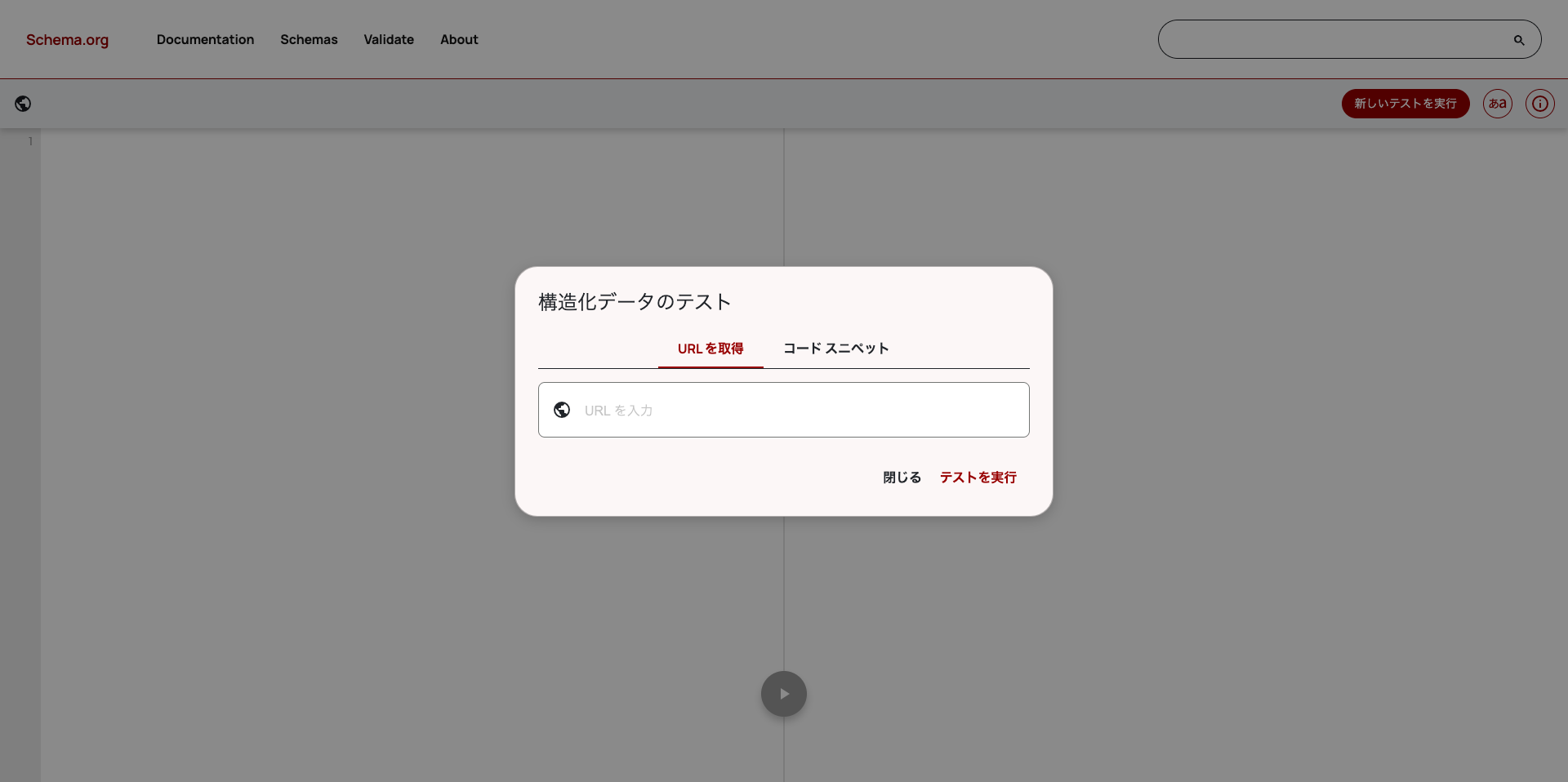Click the globe icon inside URL field

[562, 410]
